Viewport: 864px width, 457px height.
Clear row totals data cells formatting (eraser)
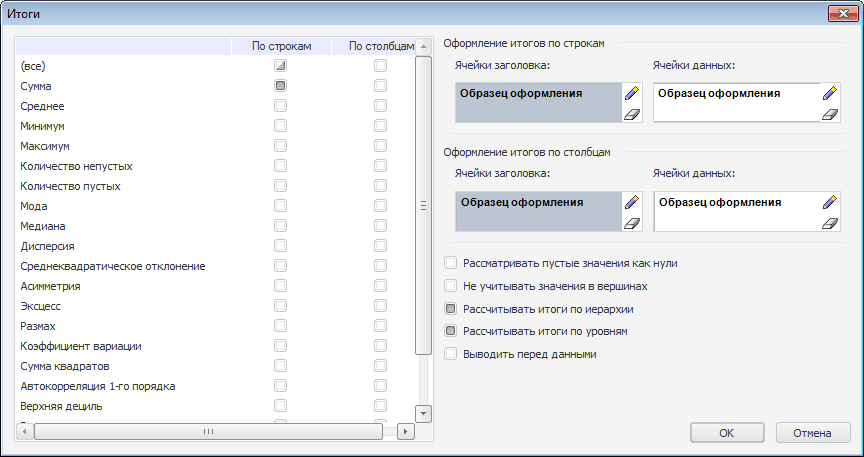point(829,115)
